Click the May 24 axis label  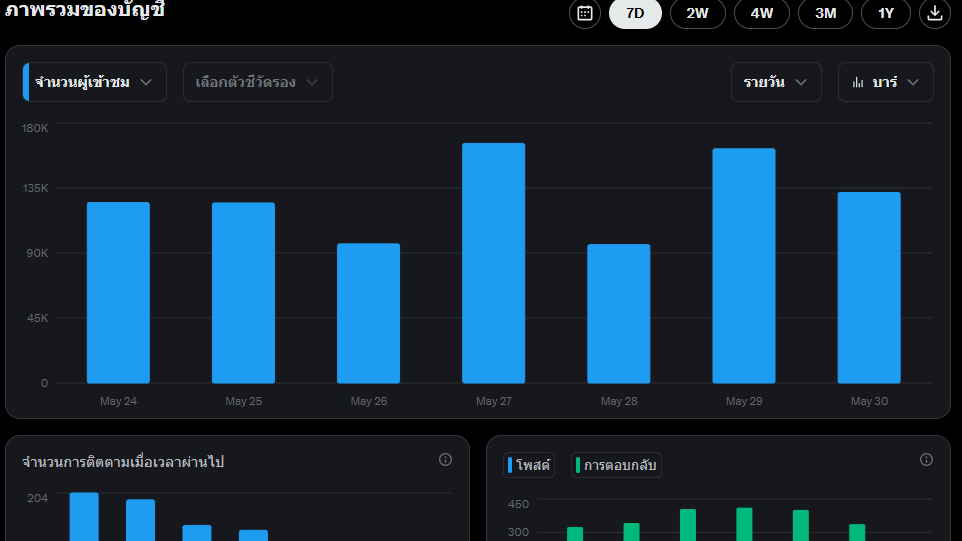pos(118,401)
